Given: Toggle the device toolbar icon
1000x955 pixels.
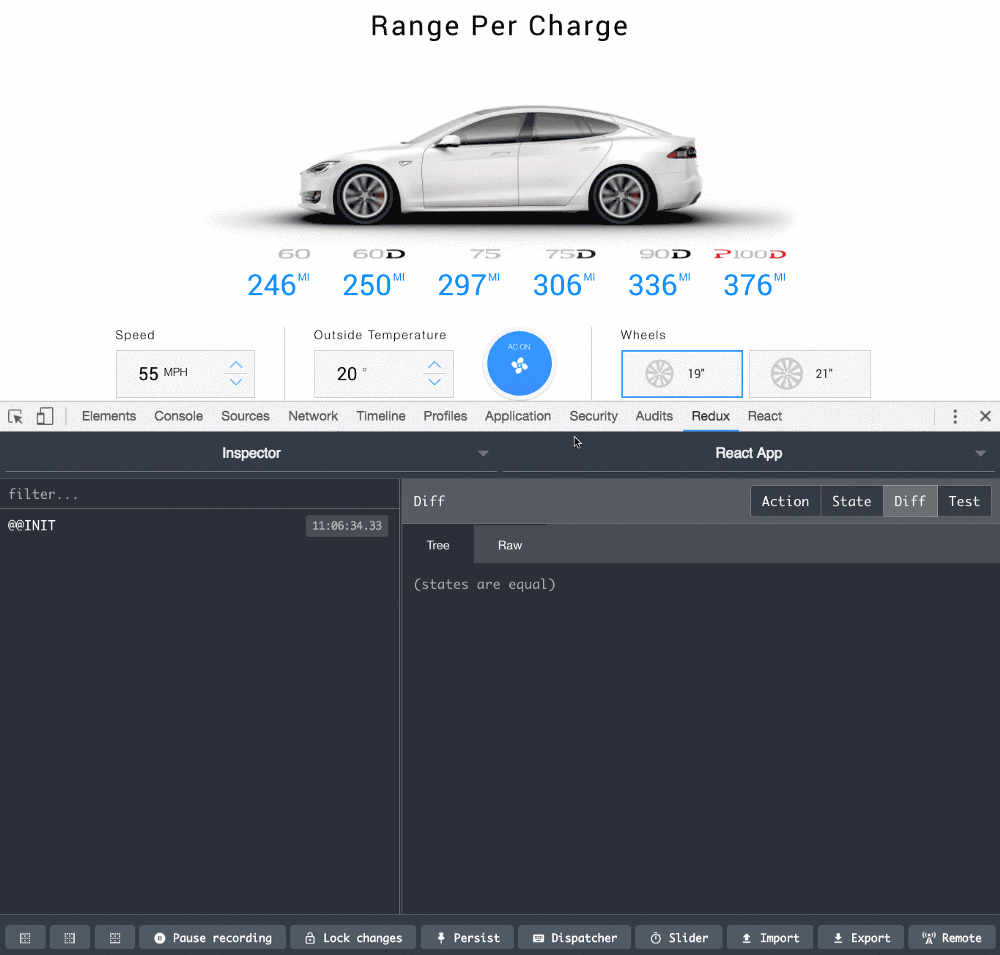Looking at the screenshot, I should [x=45, y=416].
